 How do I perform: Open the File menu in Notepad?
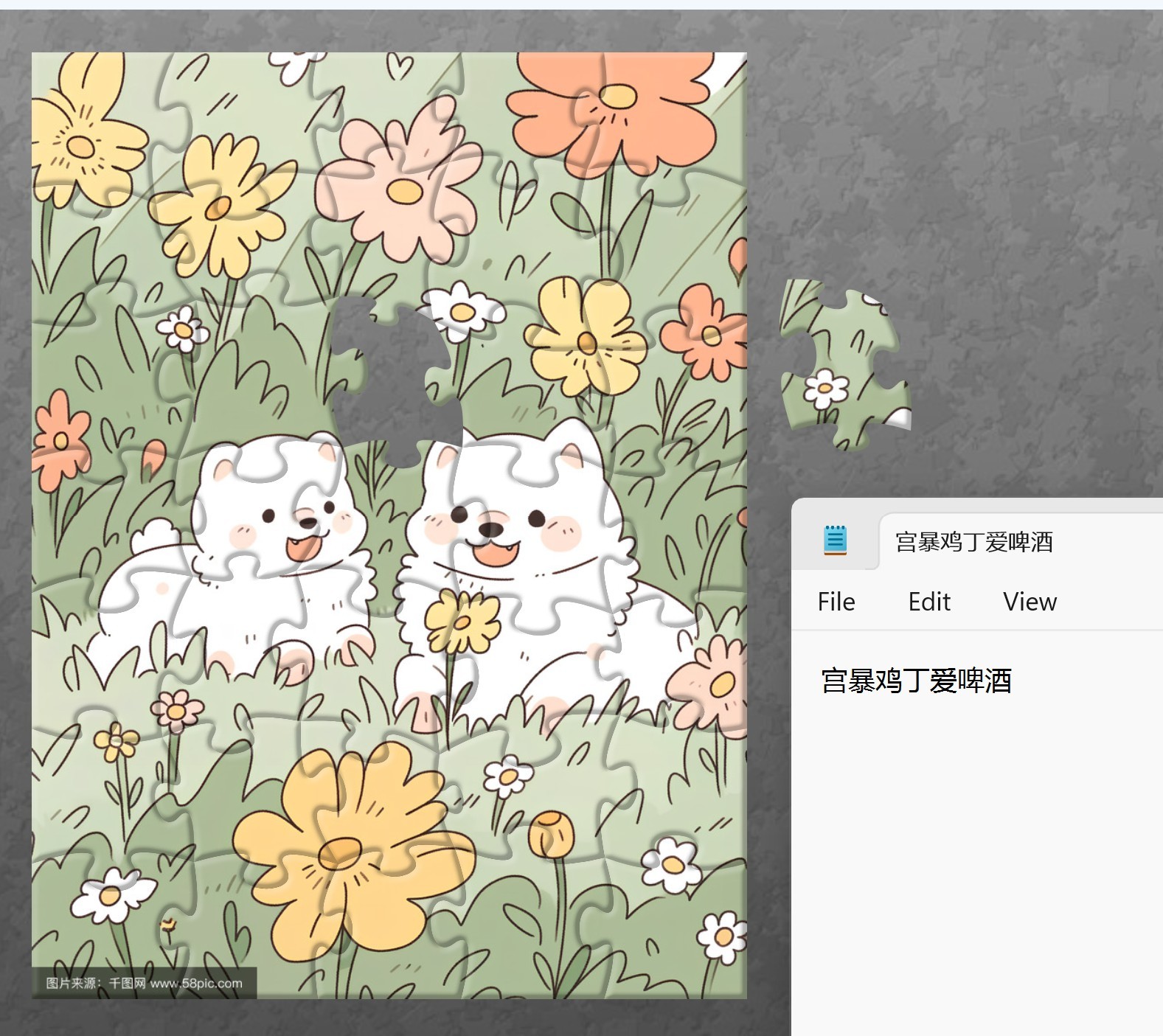[x=836, y=602]
